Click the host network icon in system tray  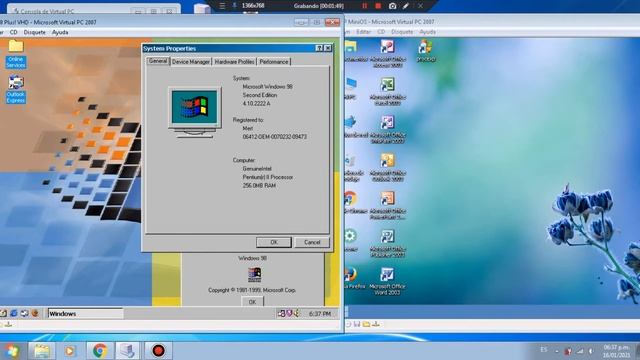[580, 351]
